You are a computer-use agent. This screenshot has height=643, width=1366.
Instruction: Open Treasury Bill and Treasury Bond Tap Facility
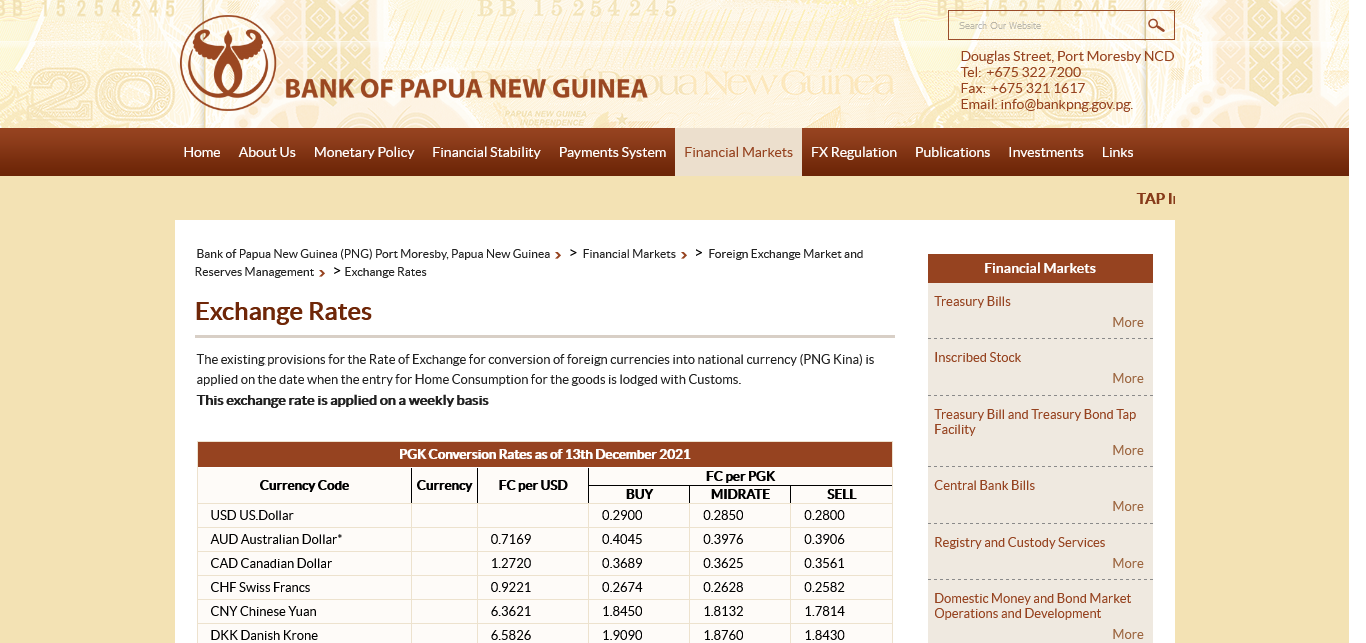[x=1034, y=421]
